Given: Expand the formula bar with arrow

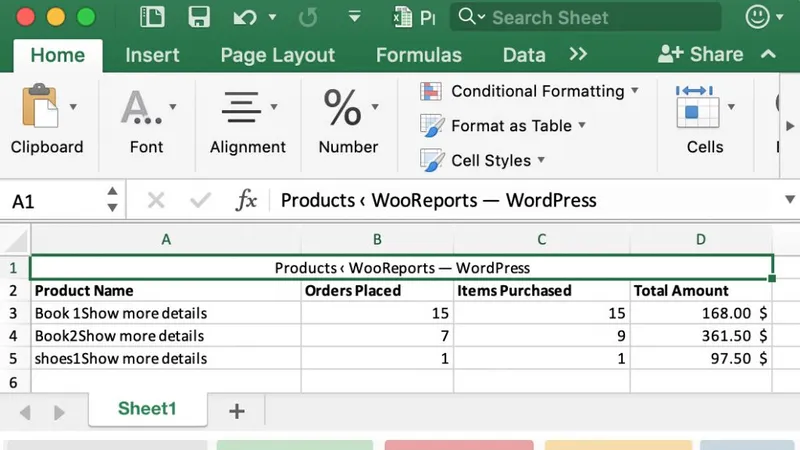Looking at the screenshot, I should [790, 199].
